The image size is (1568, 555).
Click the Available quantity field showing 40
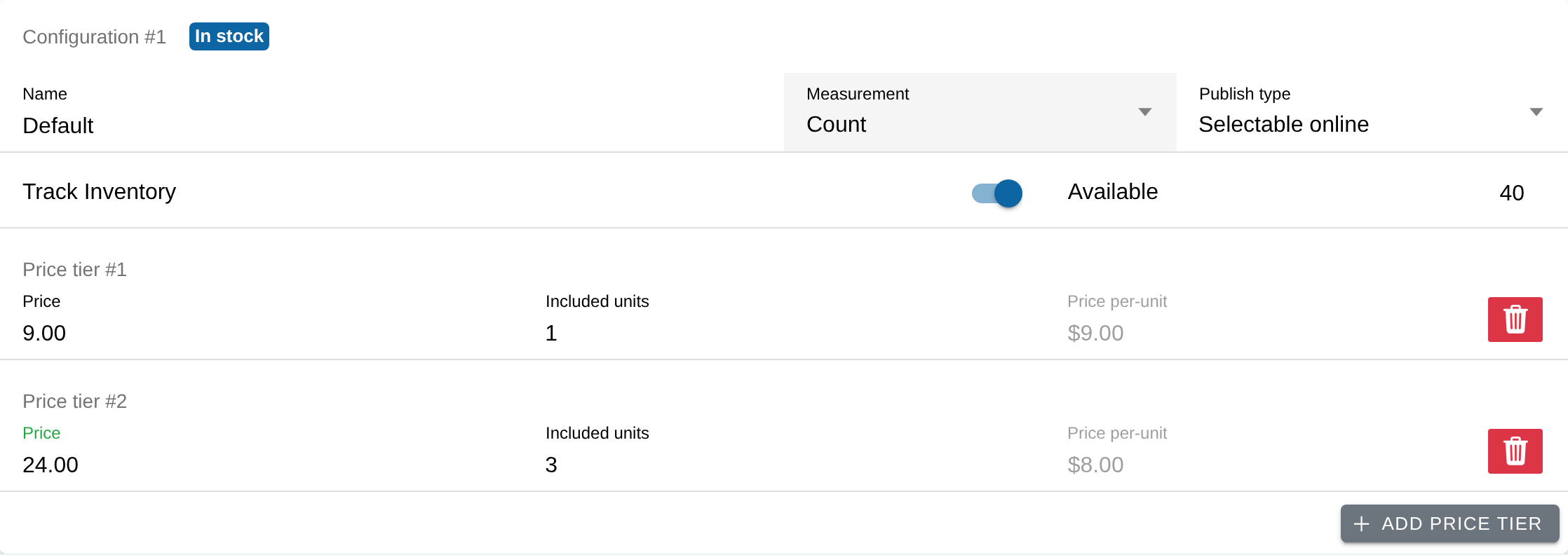click(x=1511, y=193)
